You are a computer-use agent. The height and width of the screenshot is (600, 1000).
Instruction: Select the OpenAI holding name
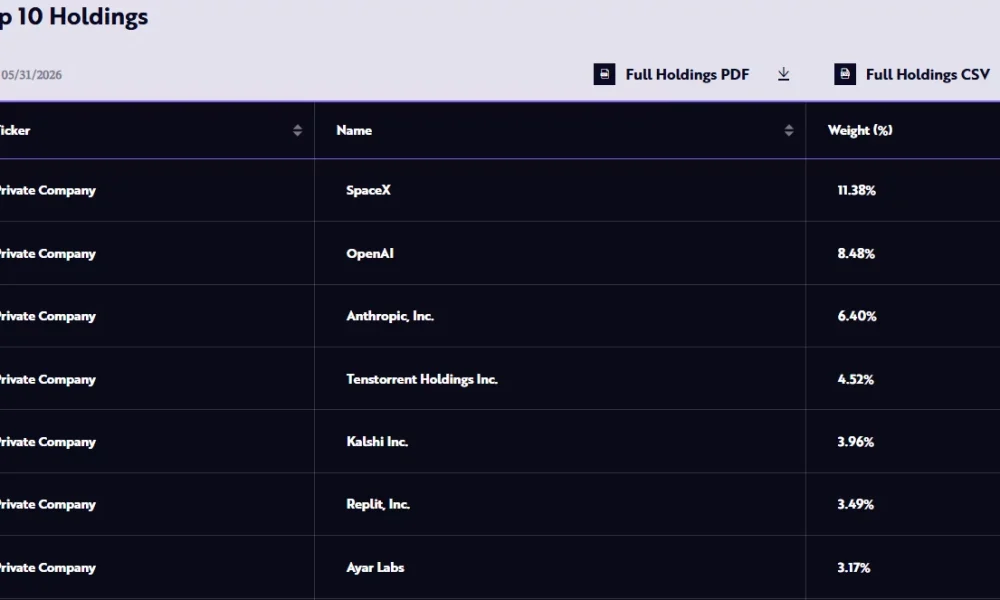click(370, 253)
